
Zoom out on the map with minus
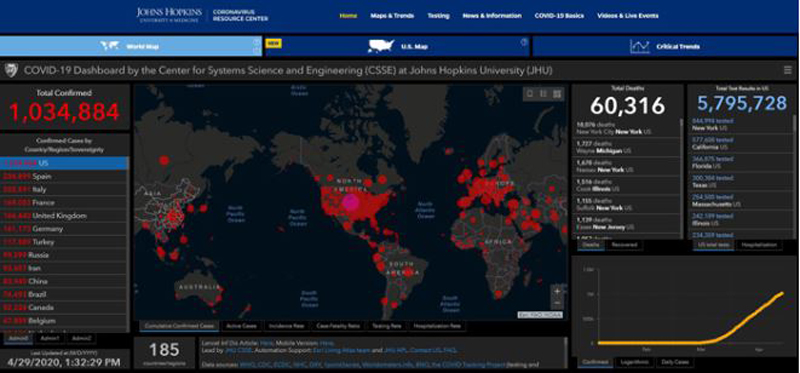[x=557, y=303]
